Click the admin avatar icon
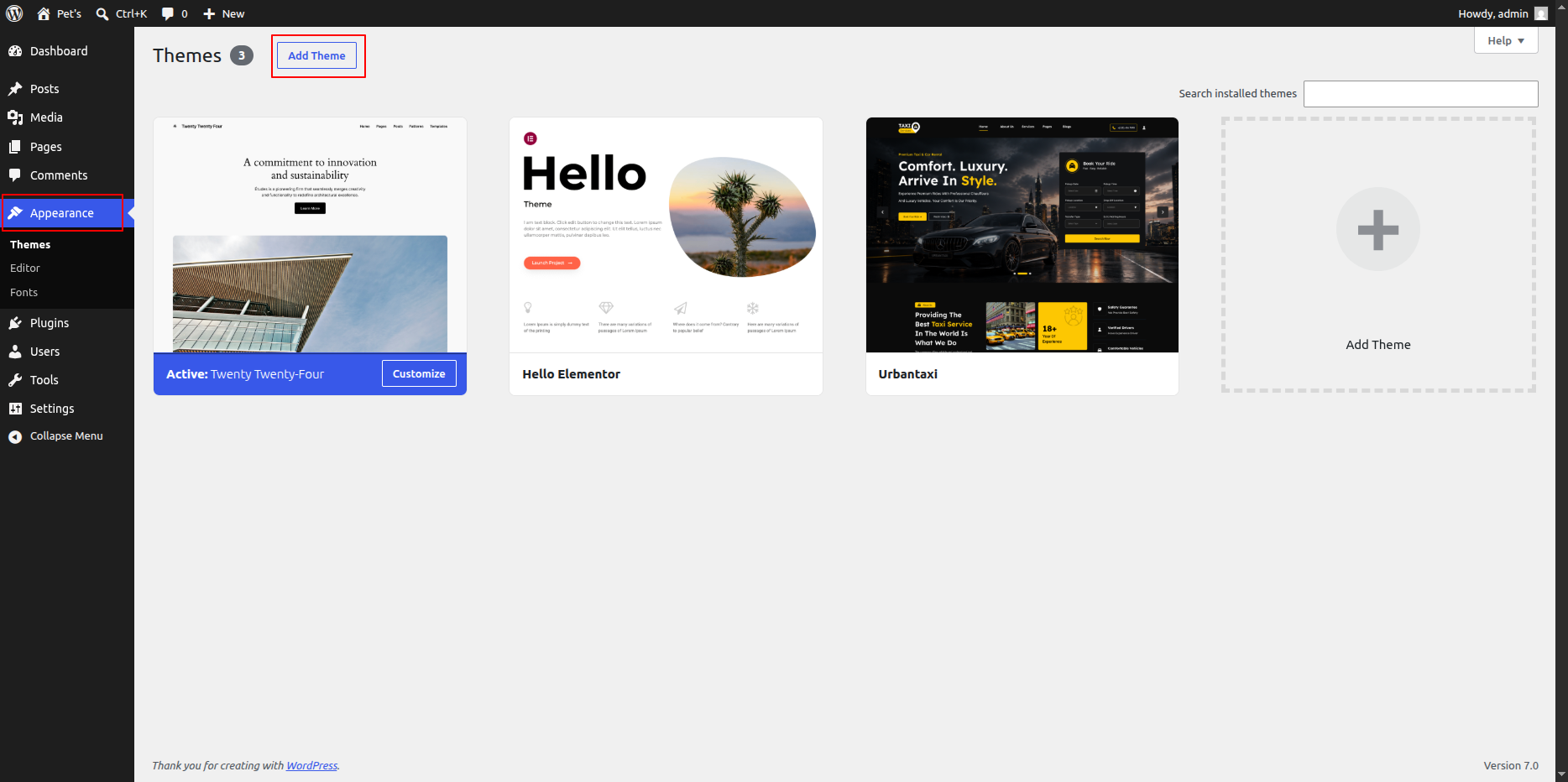1568x782 pixels. pos(1541,13)
